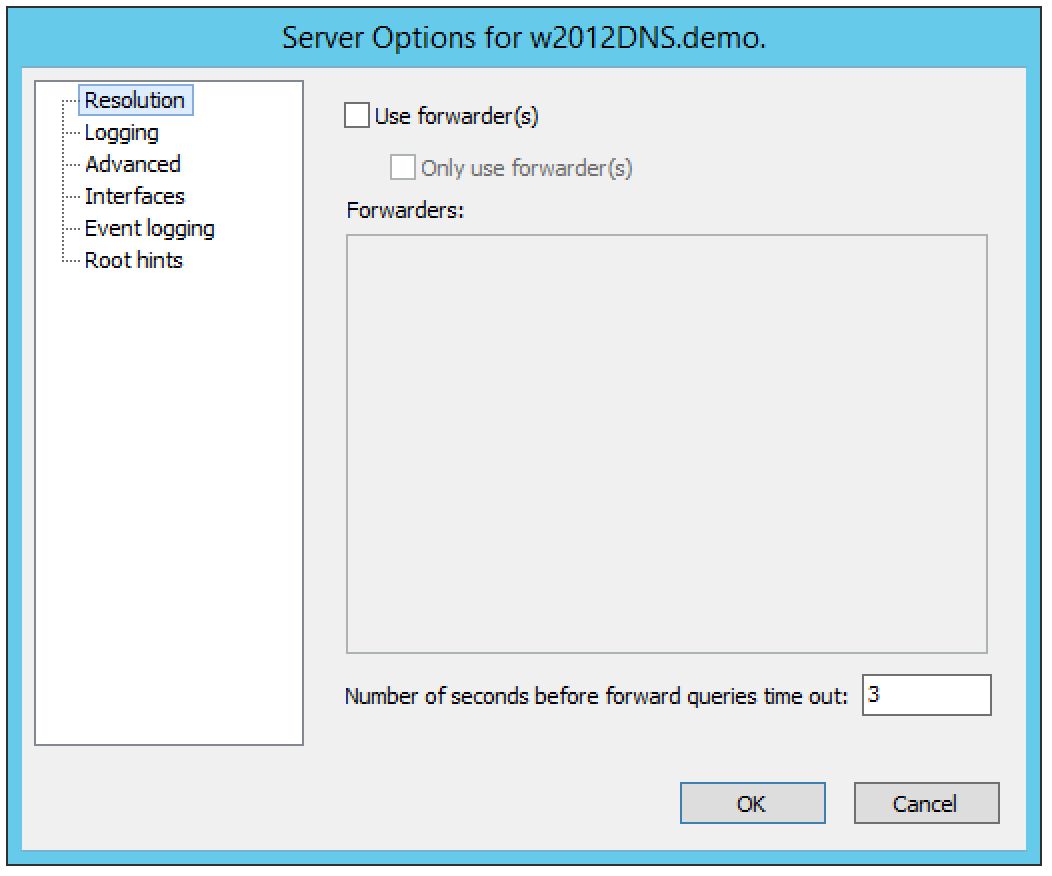The height and width of the screenshot is (876, 1052).
Task: Enable the Use forwarder(s) checkbox
Action: tap(356, 116)
